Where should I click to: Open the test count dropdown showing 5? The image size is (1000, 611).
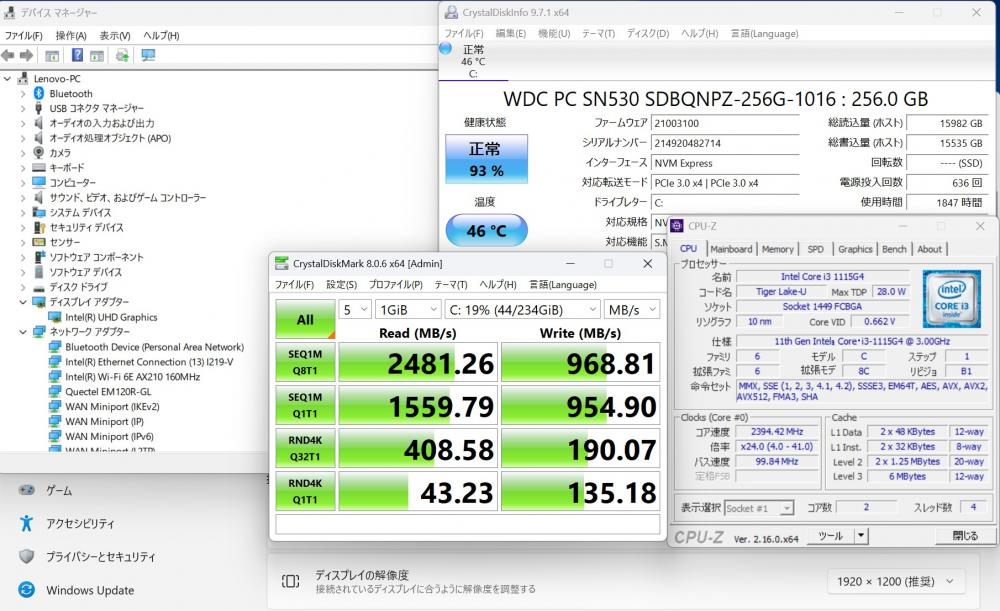click(353, 310)
